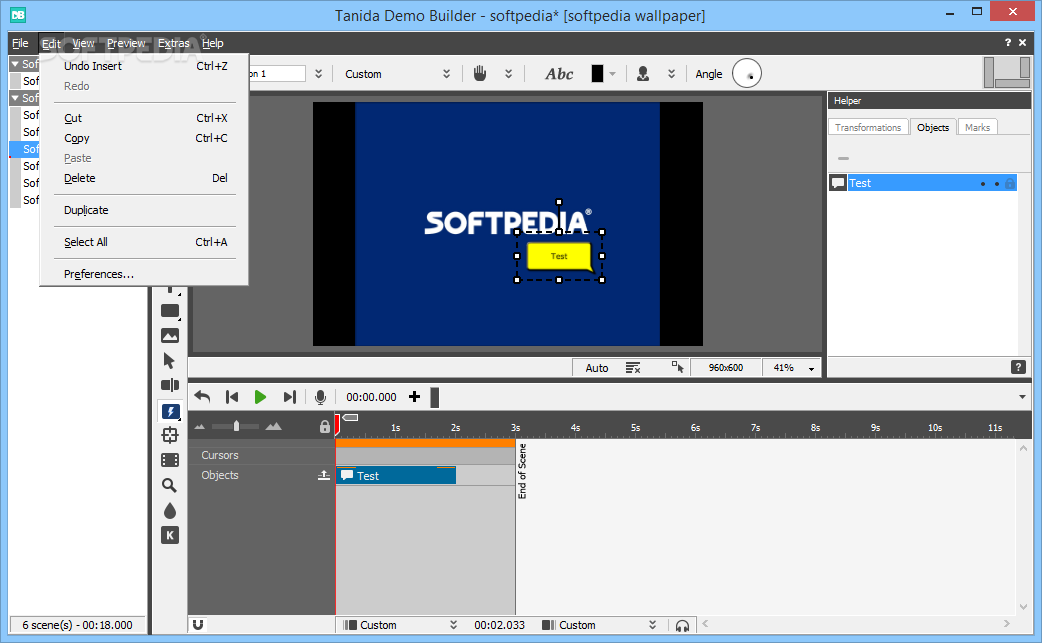Screen dimensions: 1042x643
Task: Open the File menu
Action: [x=20, y=43]
